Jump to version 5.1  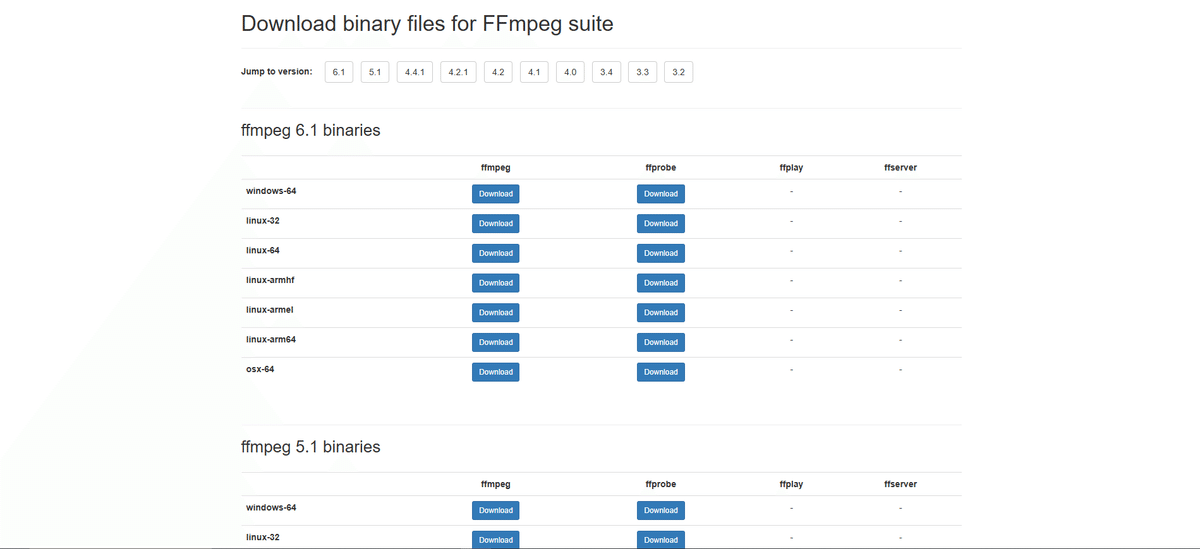click(375, 72)
